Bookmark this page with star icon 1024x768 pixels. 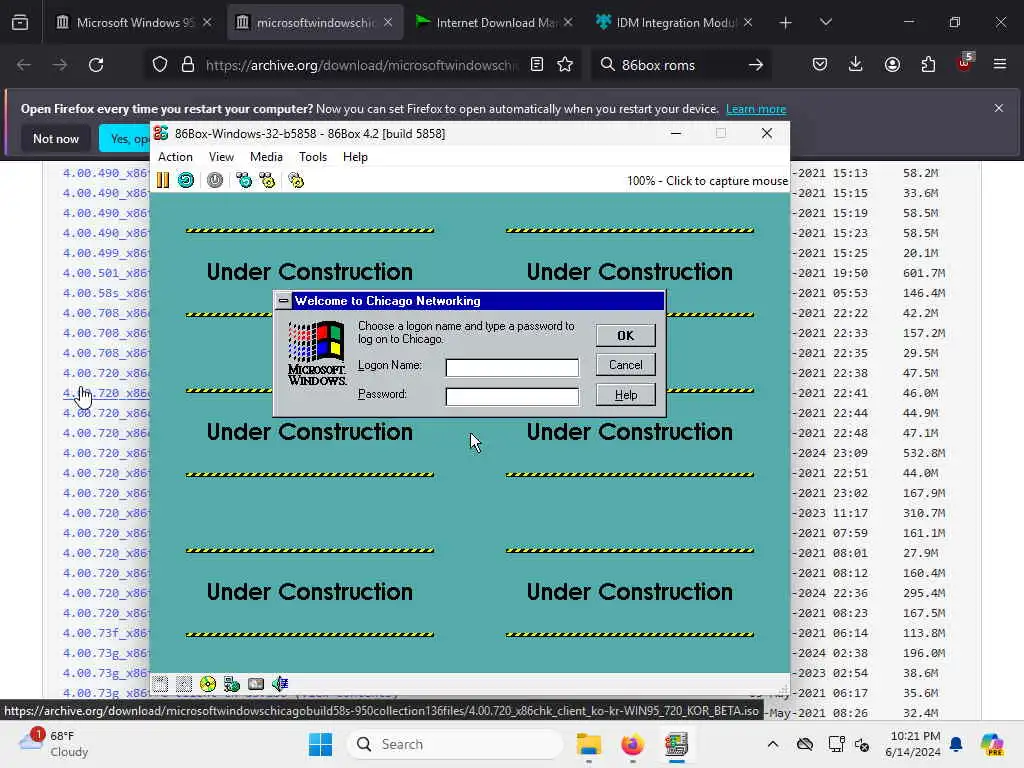coord(565,65)
